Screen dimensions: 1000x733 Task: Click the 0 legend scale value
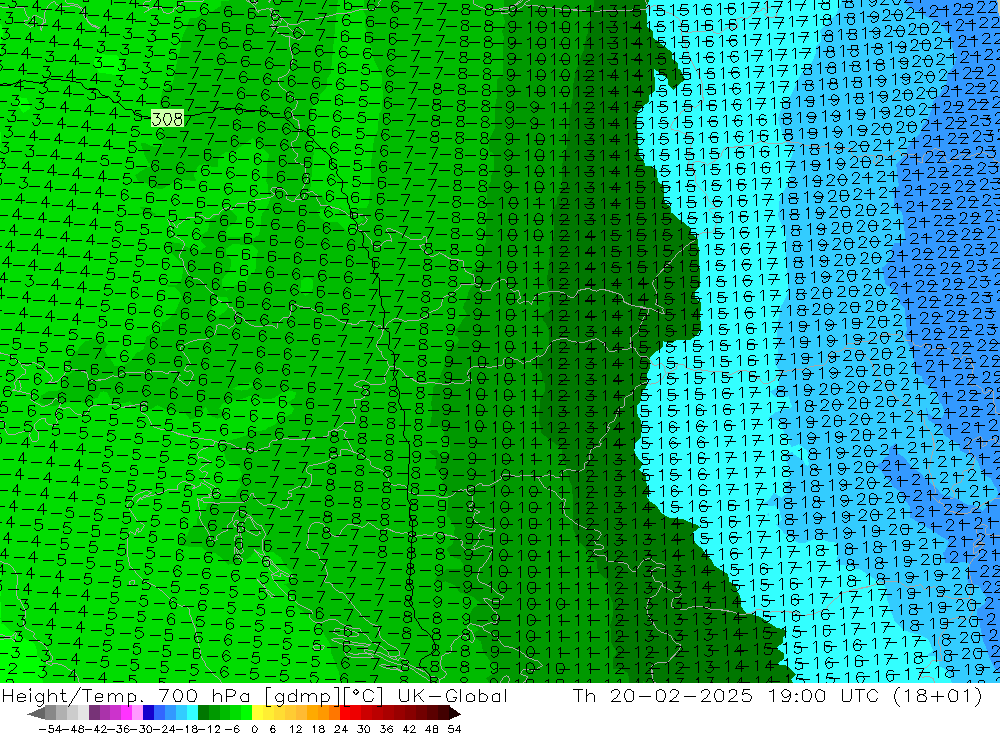pyautogui.click(x=254, y=729)
